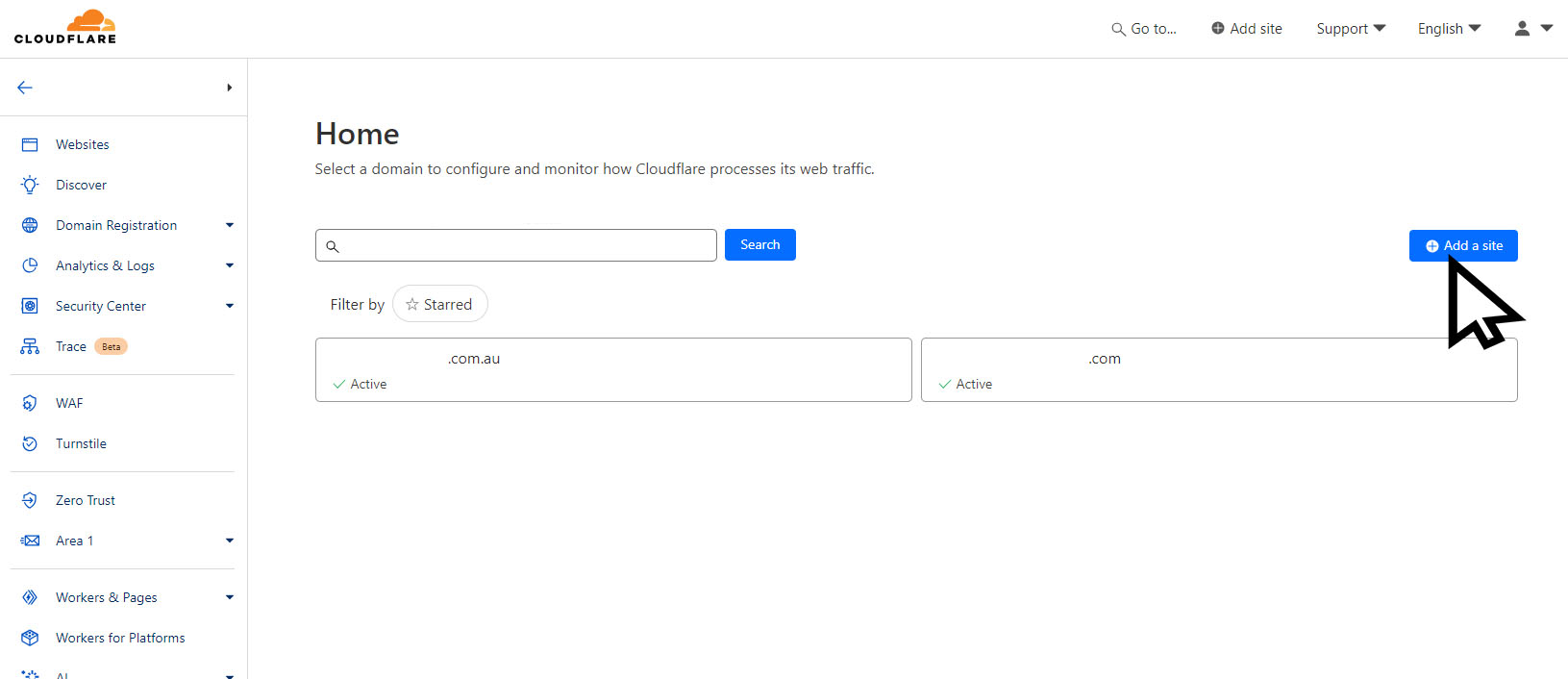Image resolution: width=1568 pixels, height=679 pixels.
Task: Expand the Workers & Pages submenu arrow
Action: [230, 597]
